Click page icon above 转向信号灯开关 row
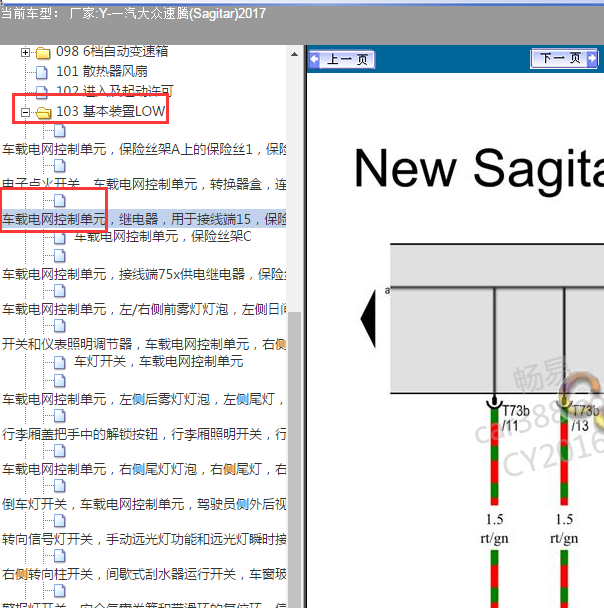This screenshot has width=604, height=608. click(x=60, y=521)
